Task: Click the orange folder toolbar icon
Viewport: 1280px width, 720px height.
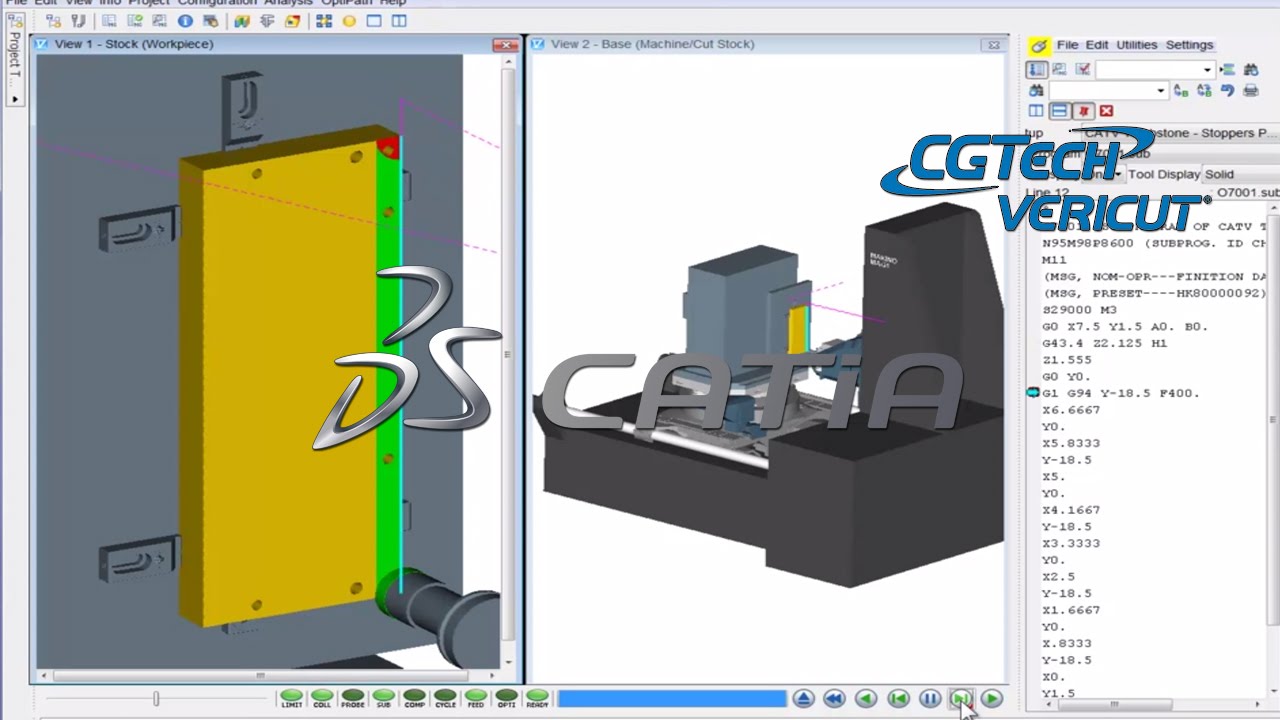Action: (x=293, y=21)
